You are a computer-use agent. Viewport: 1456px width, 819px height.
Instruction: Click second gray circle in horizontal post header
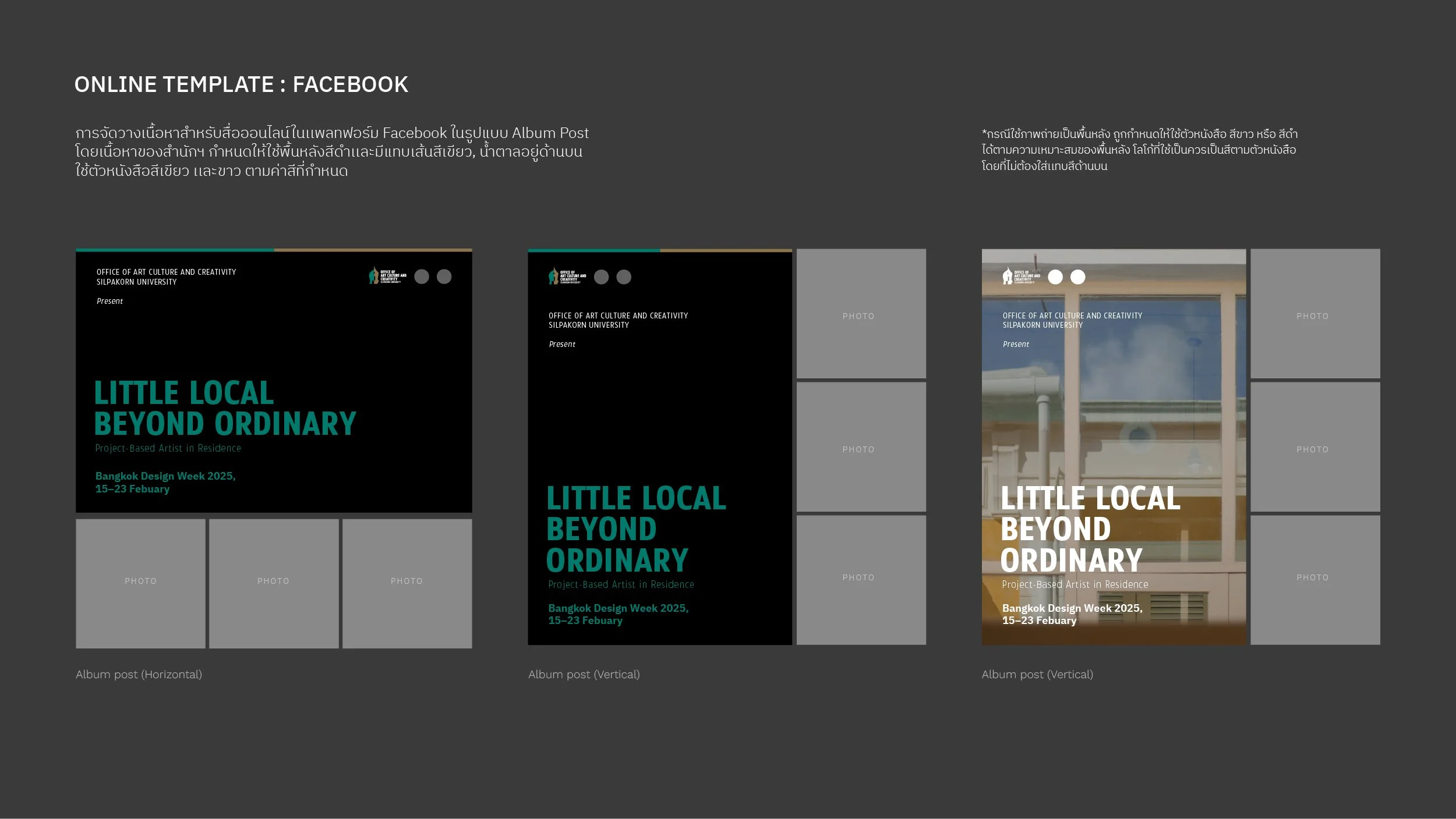[444, 276]
